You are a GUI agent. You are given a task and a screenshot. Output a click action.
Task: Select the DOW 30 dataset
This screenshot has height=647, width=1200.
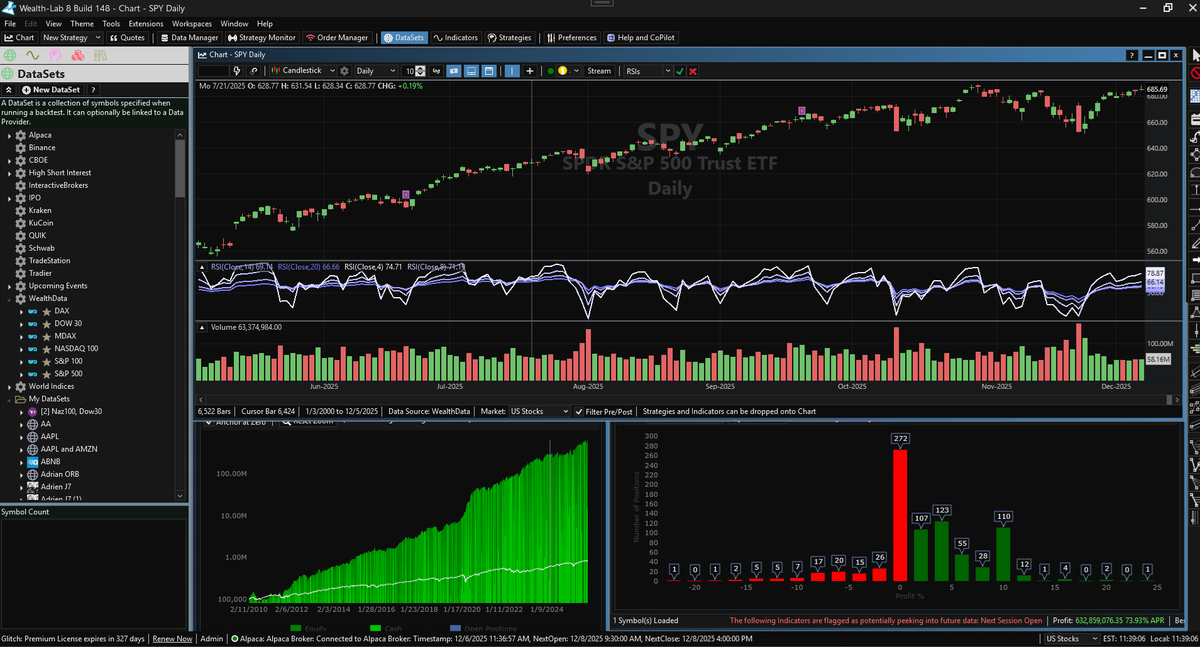click(68, 323)
